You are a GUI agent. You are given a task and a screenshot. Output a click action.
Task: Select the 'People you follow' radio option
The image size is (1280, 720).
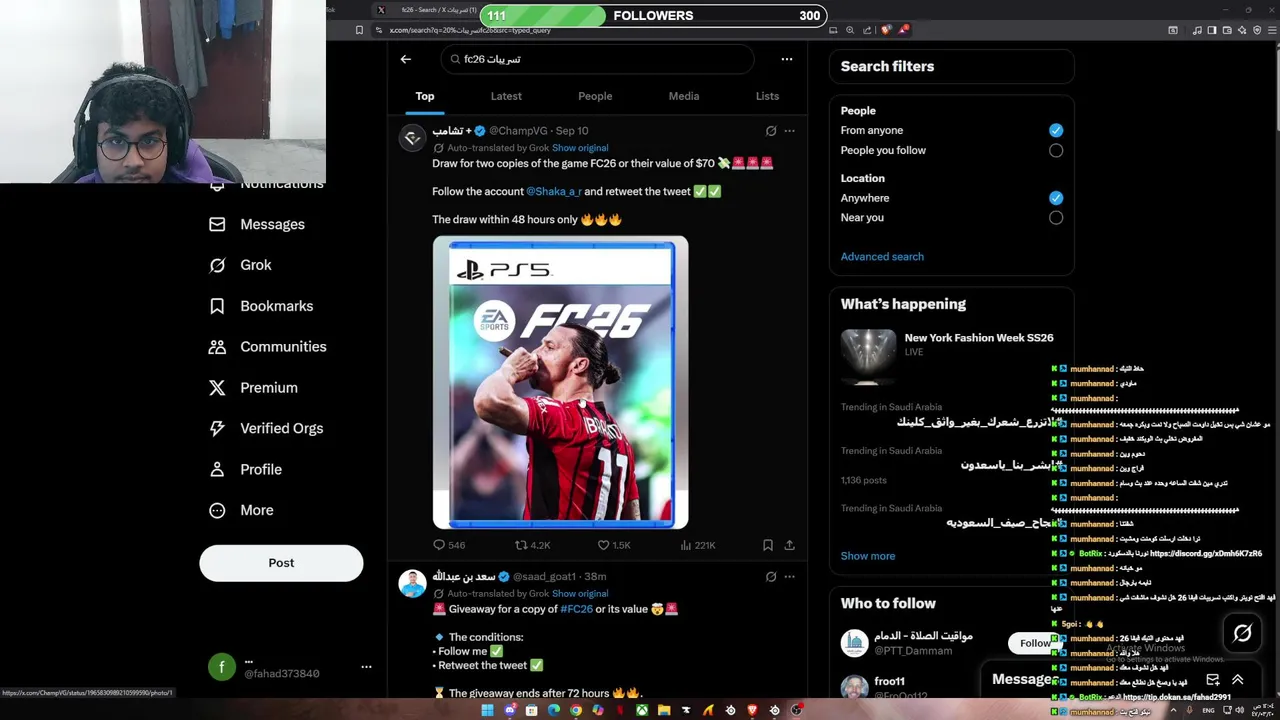(1056, 150)
